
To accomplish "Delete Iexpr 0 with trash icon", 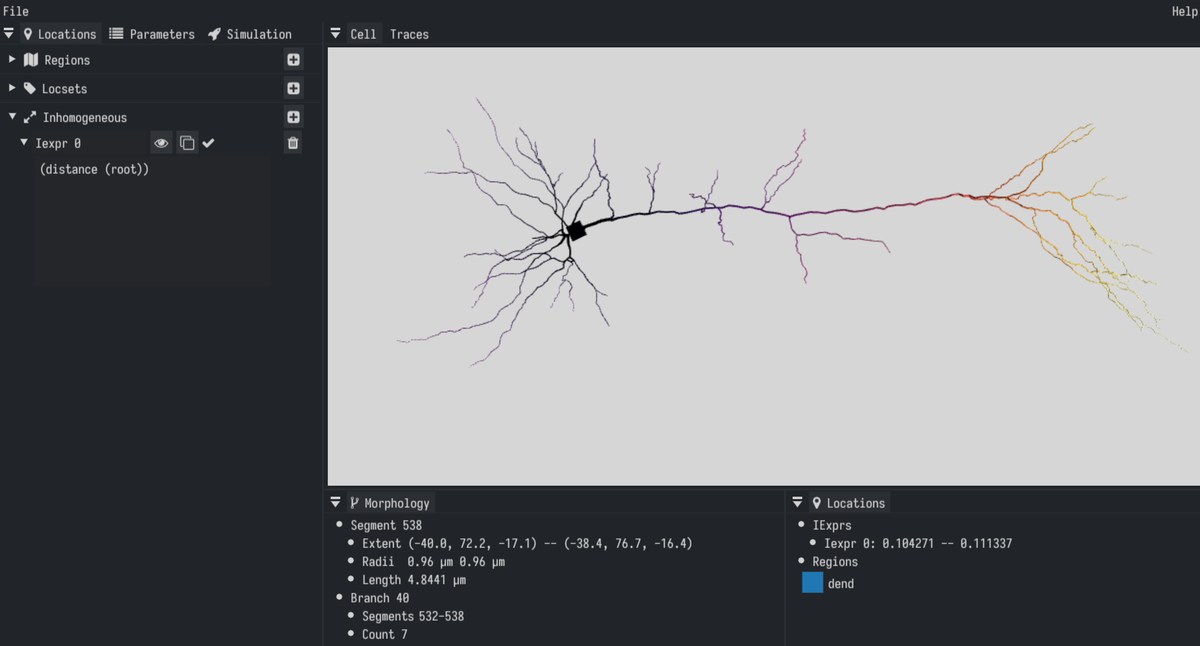I will tap(293, 143).
